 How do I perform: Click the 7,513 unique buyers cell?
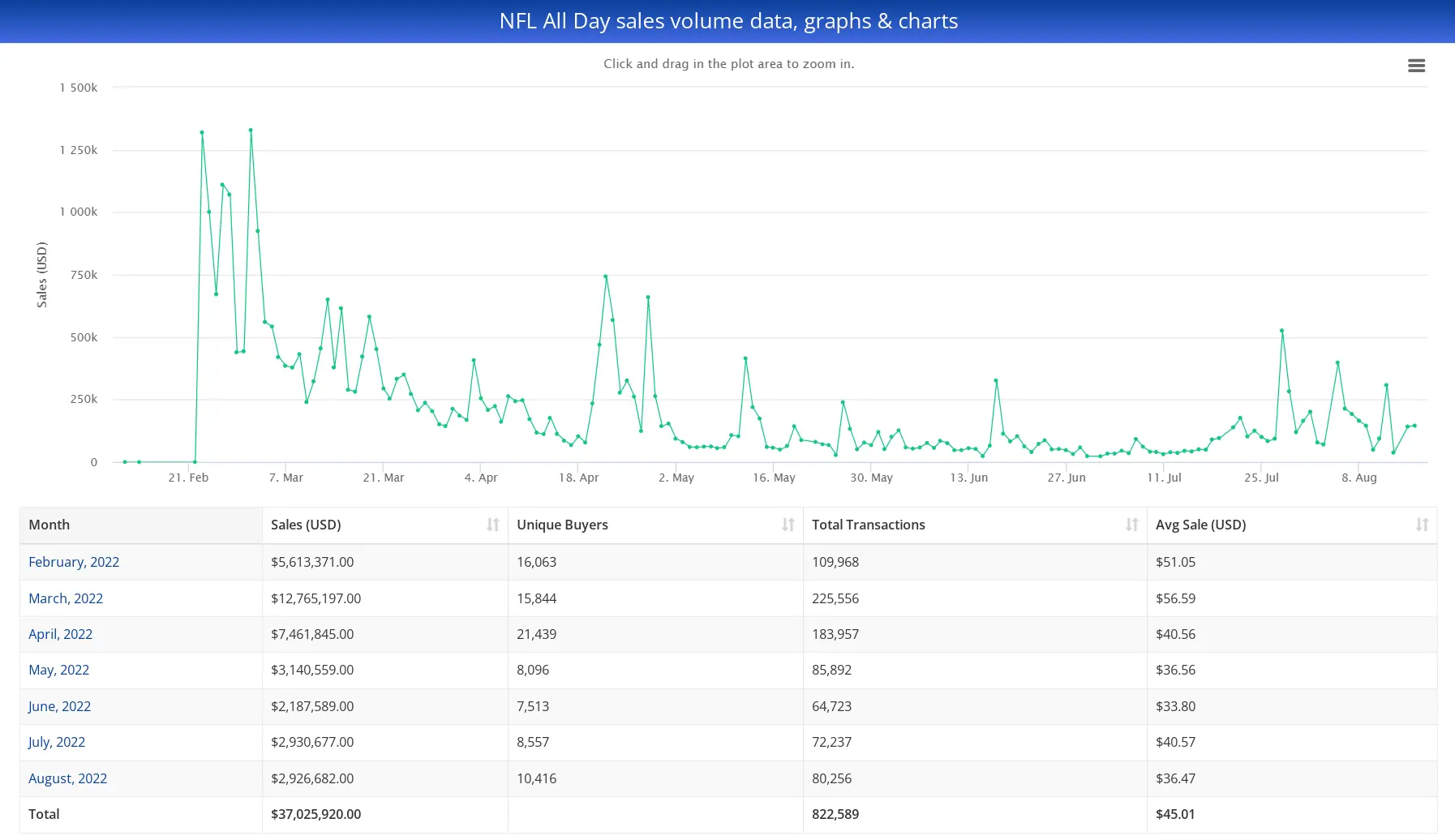click(x=655, y=706)
